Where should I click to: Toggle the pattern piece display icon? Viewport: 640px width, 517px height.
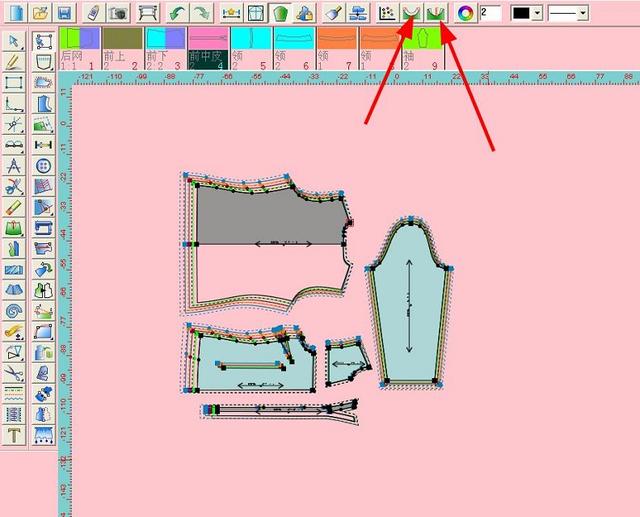279,13
